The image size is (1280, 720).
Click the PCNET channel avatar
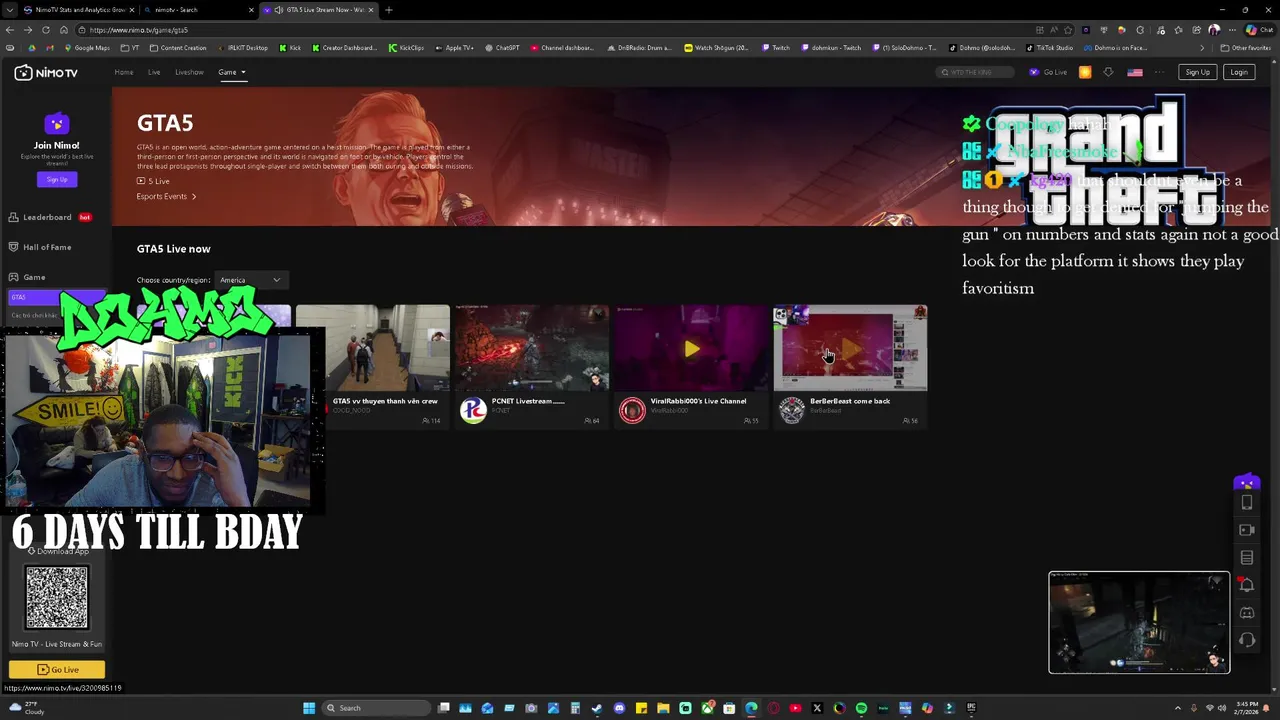click(x=473, y=410)
